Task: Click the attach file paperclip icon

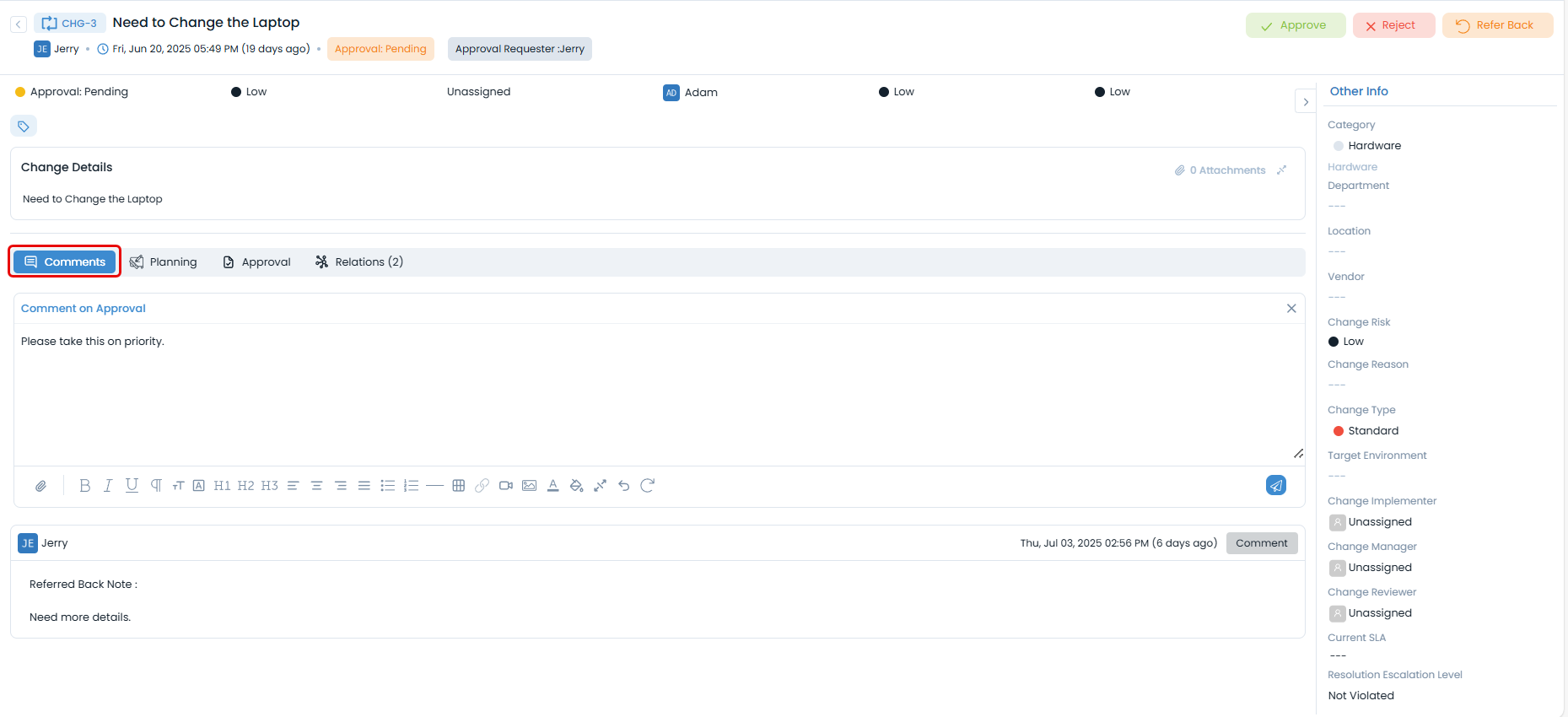Action: 40,486
